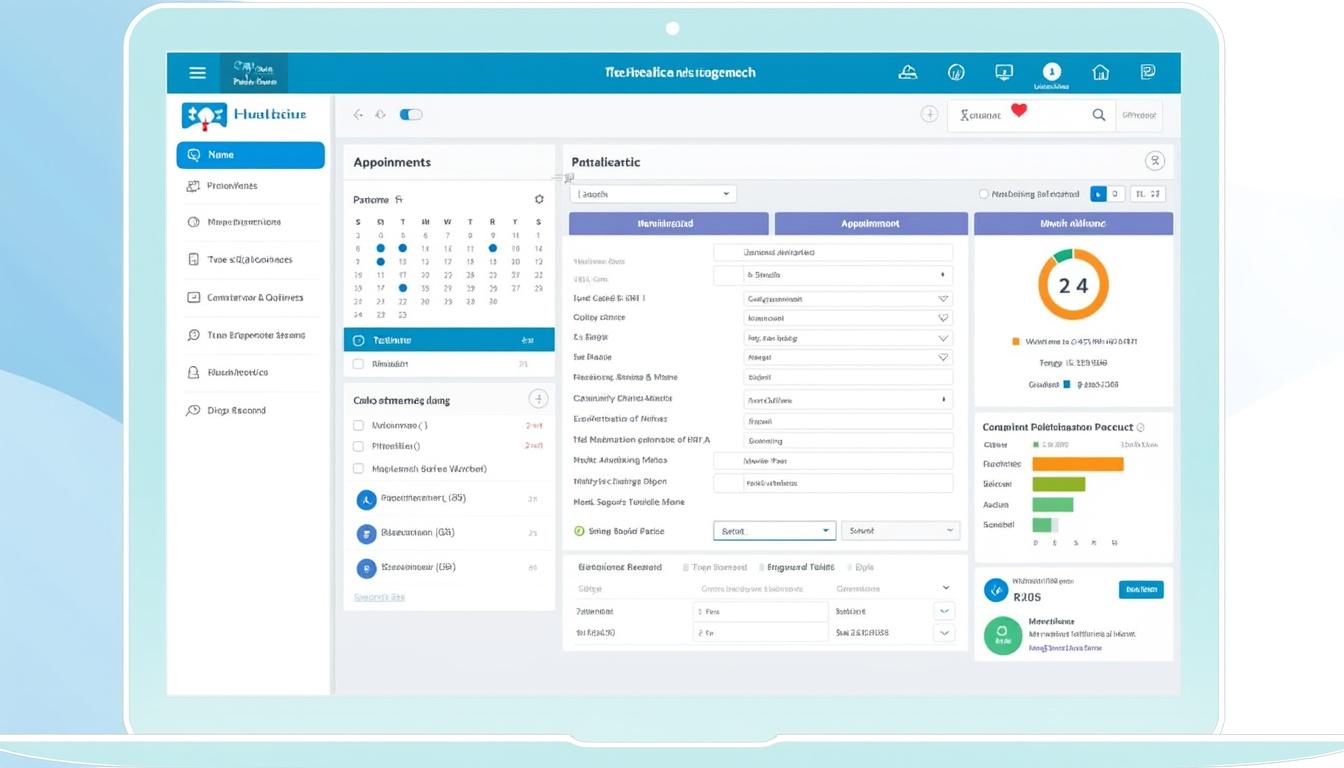1344x768 pixels.
Task: Open the calendar settings gear in Appointments panel
Action: click(x=539, y=199)
